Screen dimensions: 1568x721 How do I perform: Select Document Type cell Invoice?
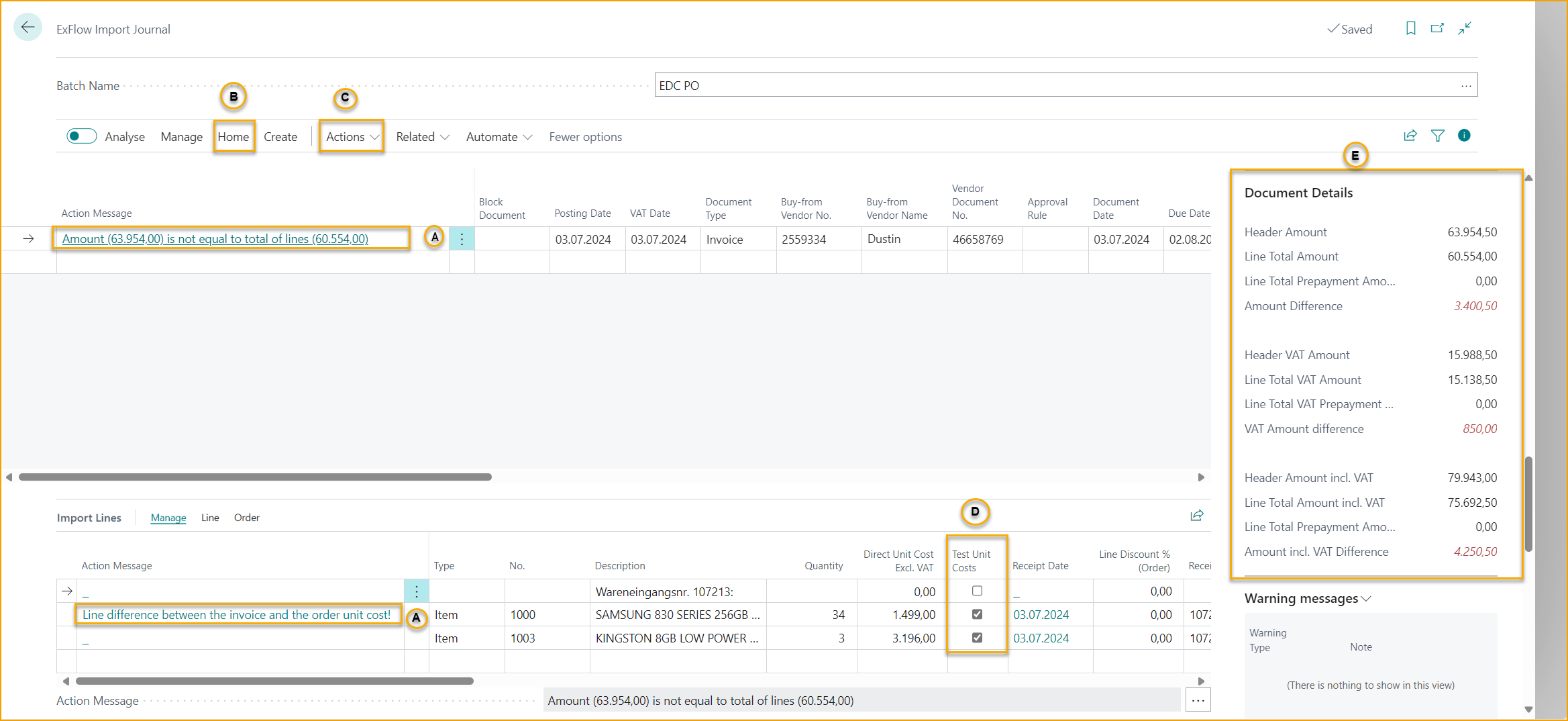tap(738, 239)
